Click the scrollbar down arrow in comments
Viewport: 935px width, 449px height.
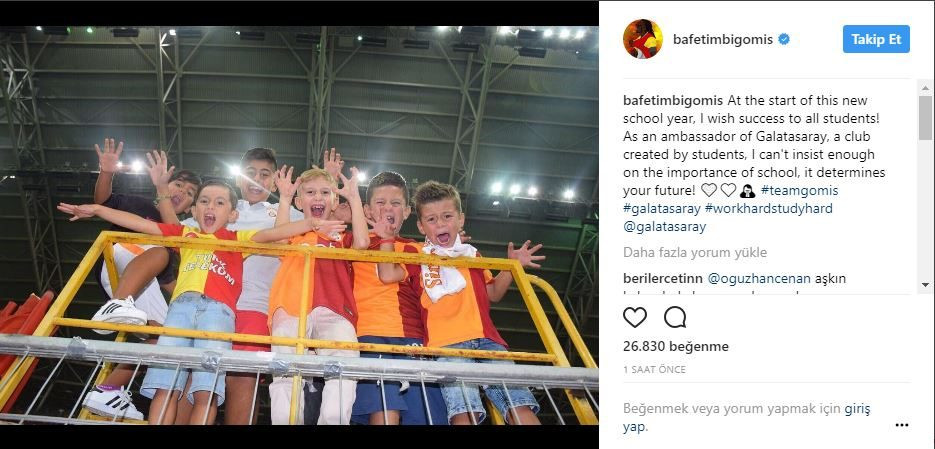tap(925, 284)
